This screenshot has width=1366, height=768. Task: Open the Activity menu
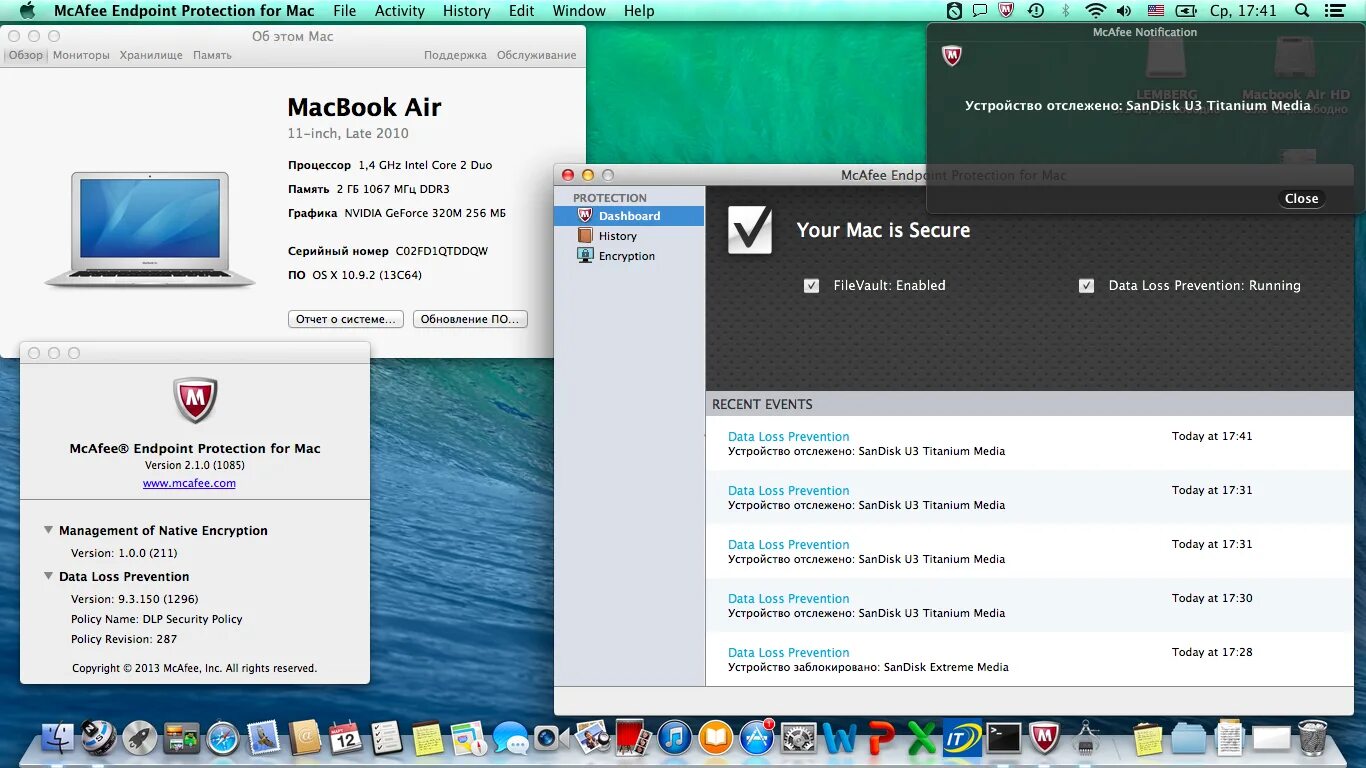400,11
